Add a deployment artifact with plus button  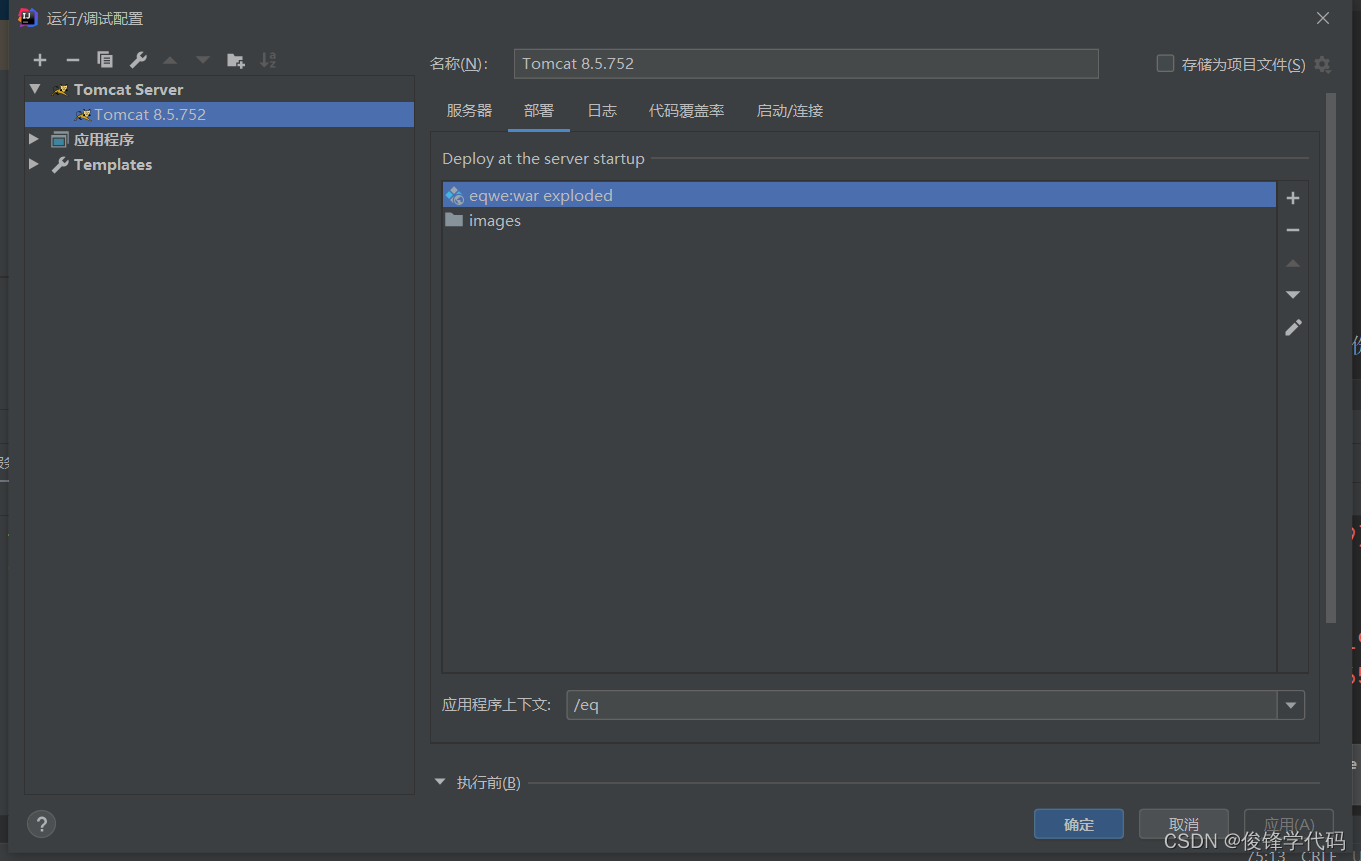[x=1293, y=198]
